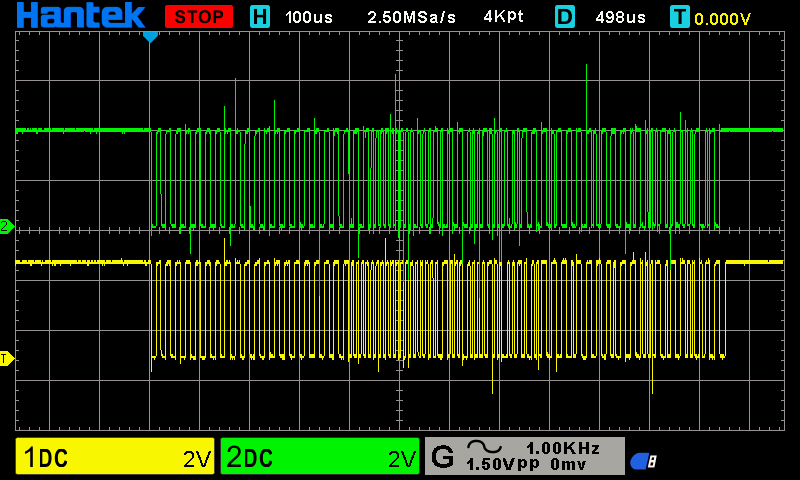Select the yellow channel 1 DC 2V box
Image resolution: width=800 pixels, height=480 pixels.
point(115,456)
